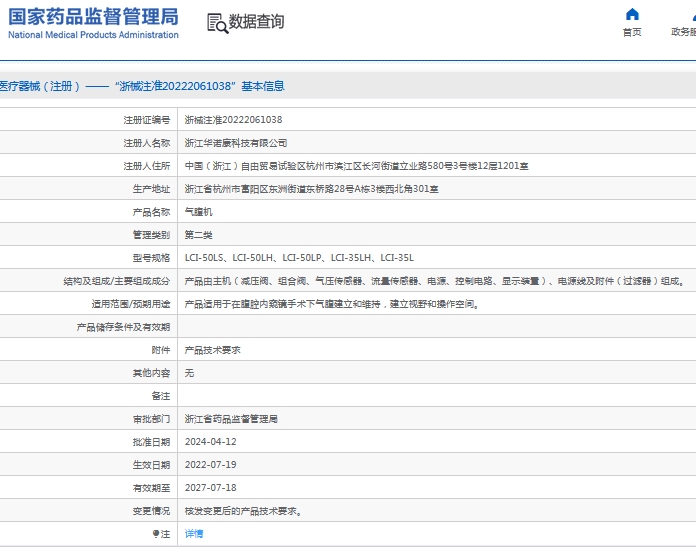Click the change status 核发变更后的产品技术要求

(x=243, y=511)
